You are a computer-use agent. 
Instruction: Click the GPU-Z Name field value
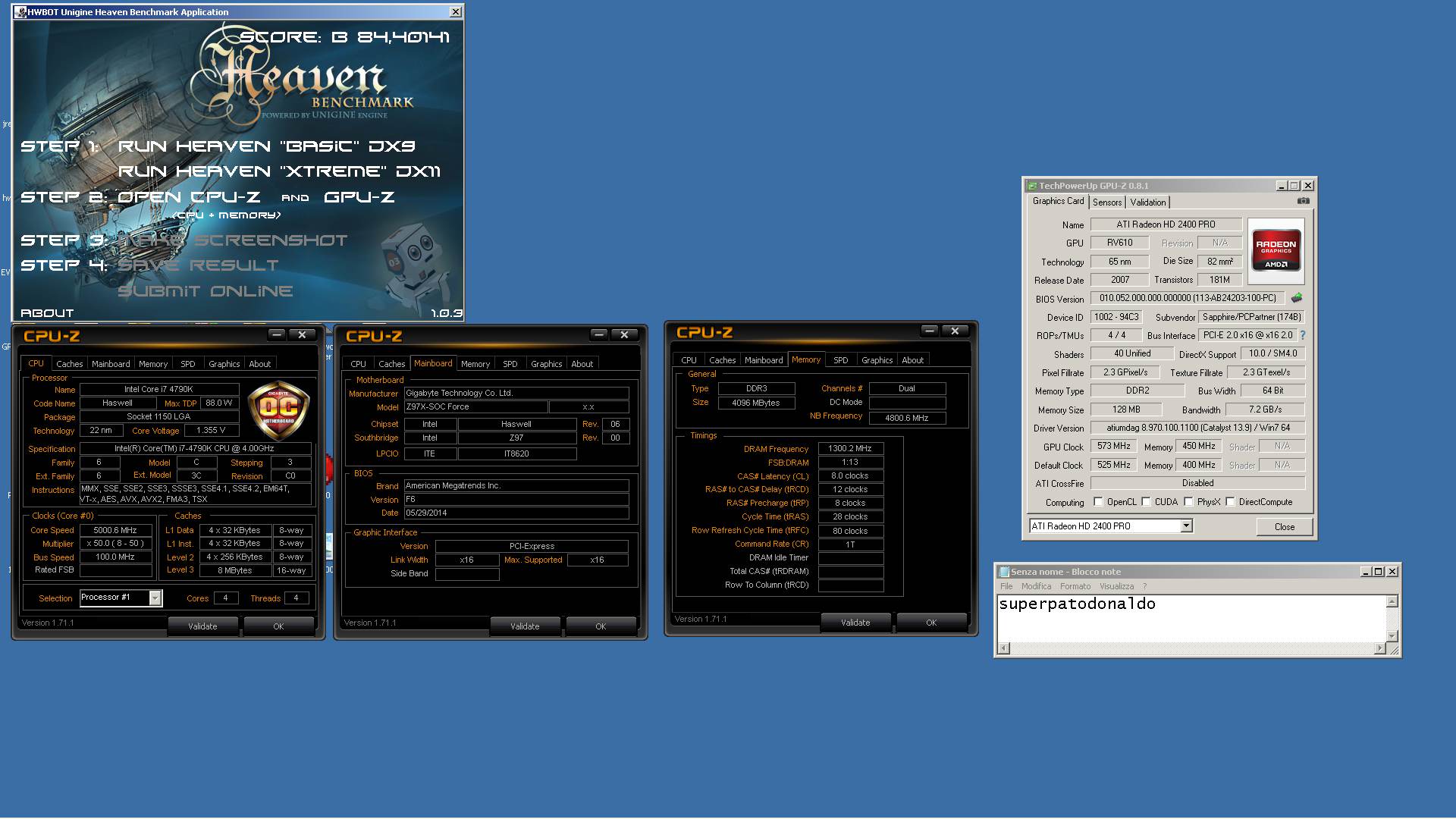pyautogui.click(x=1166, y=224)
